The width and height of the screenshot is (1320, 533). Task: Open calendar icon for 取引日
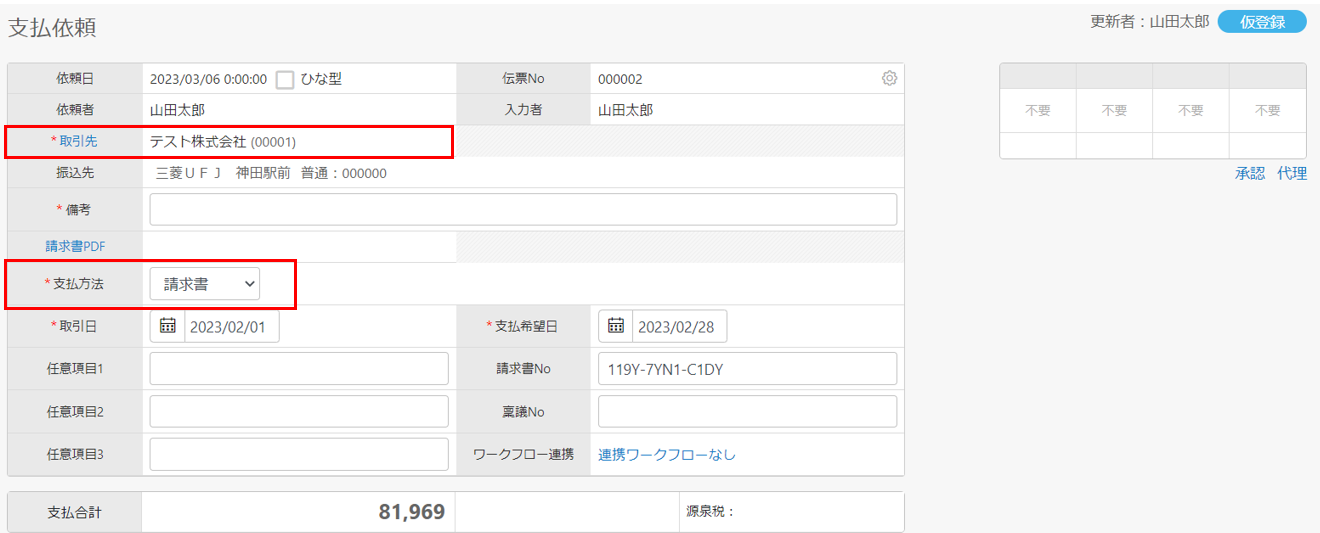(x=168, y=326)
